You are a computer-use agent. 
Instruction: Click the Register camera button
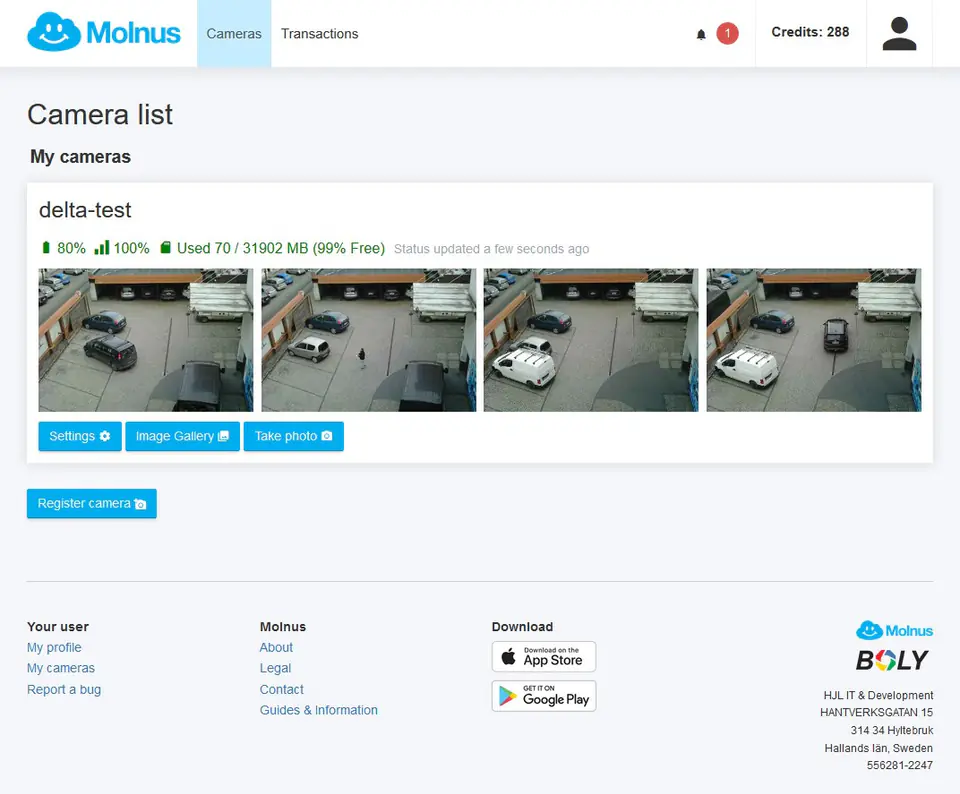click(92, 503)
